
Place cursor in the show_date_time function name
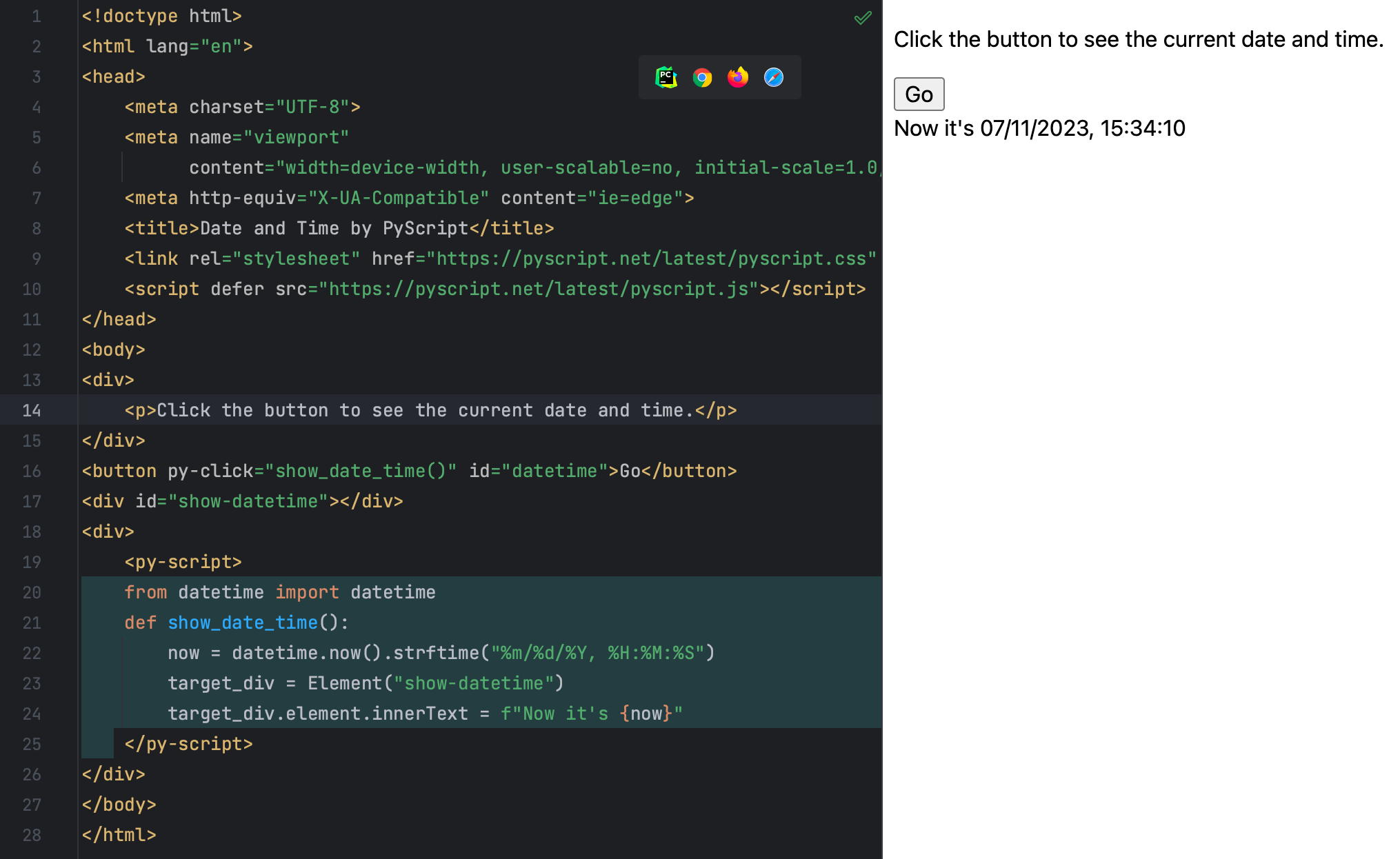coord(242,623)
